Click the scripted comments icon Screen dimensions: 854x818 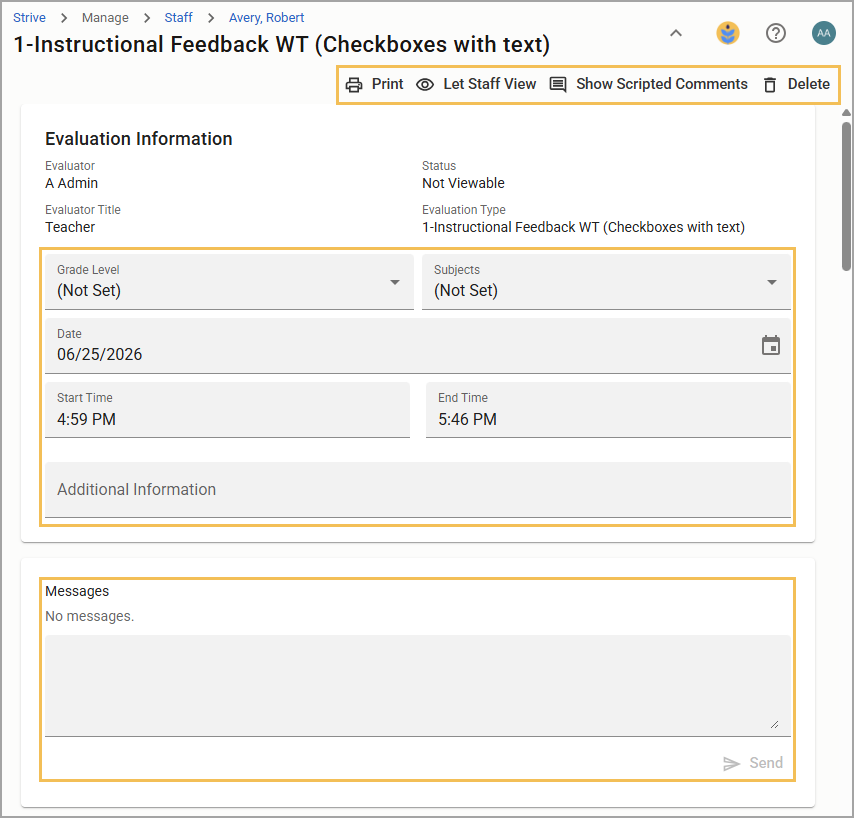pyautogui.click(x=558, y=84)
